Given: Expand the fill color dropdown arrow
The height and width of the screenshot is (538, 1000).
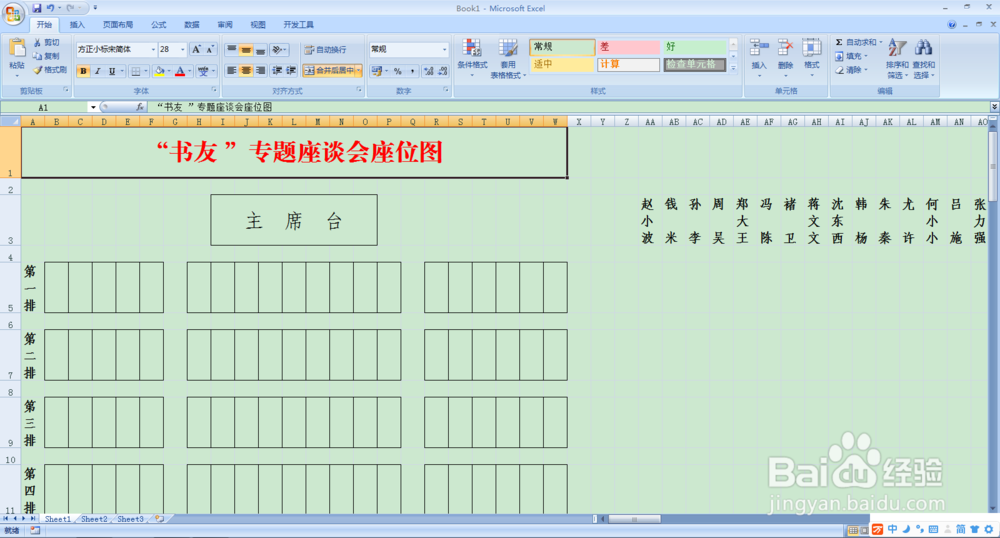Looking at the screenshot, I should click(168, 71).
